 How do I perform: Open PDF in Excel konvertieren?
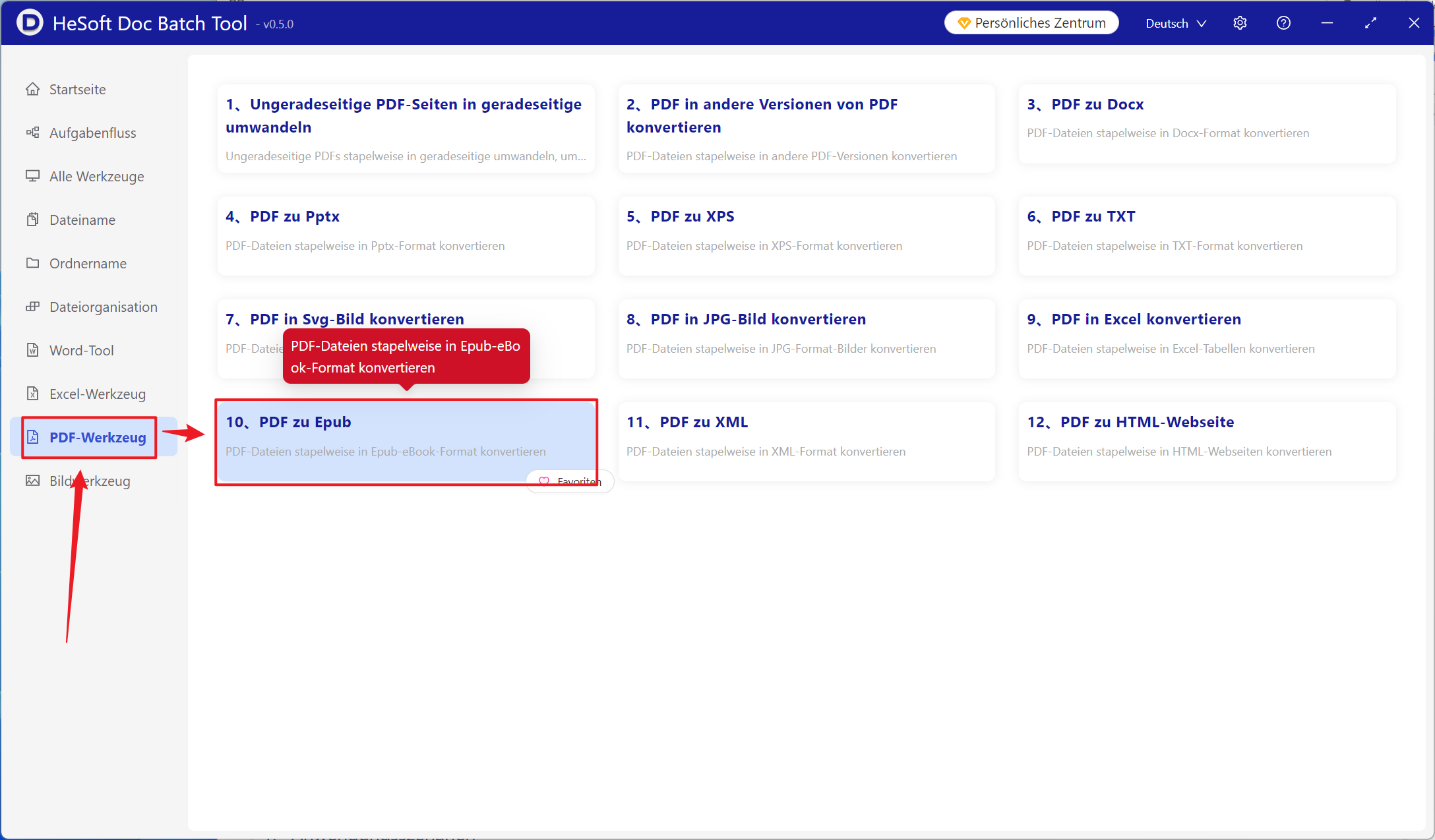[x=1207, y=339]
